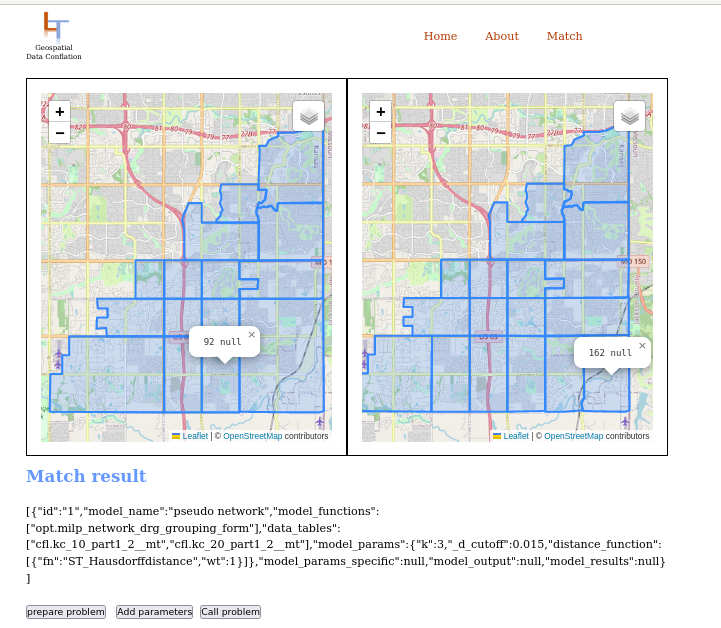Open OpenStreetMap link on left map
721x628 pixels.
(x=252, y=436)
